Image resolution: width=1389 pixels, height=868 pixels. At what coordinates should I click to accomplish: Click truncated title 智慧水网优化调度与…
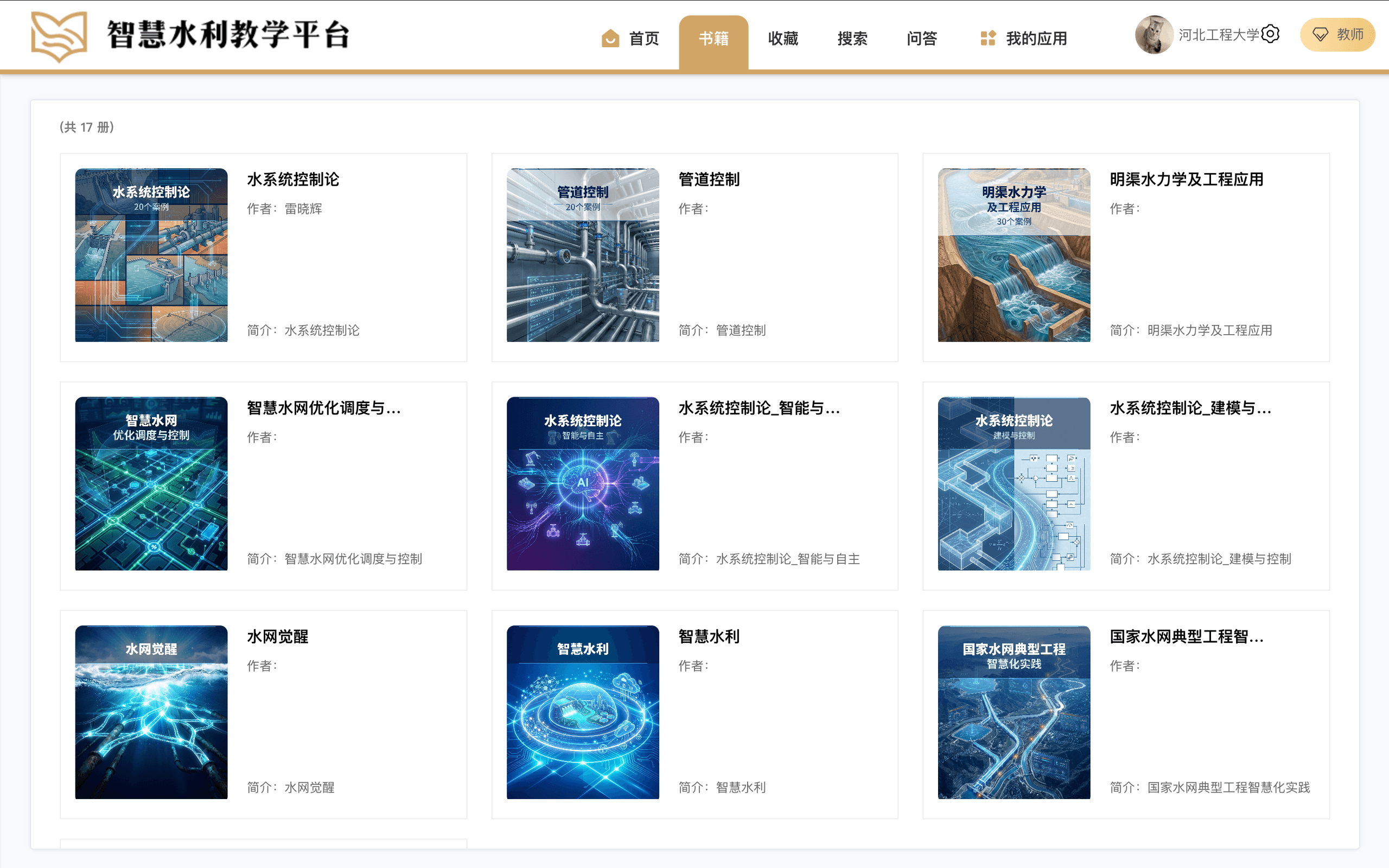(x=324, y=407)
